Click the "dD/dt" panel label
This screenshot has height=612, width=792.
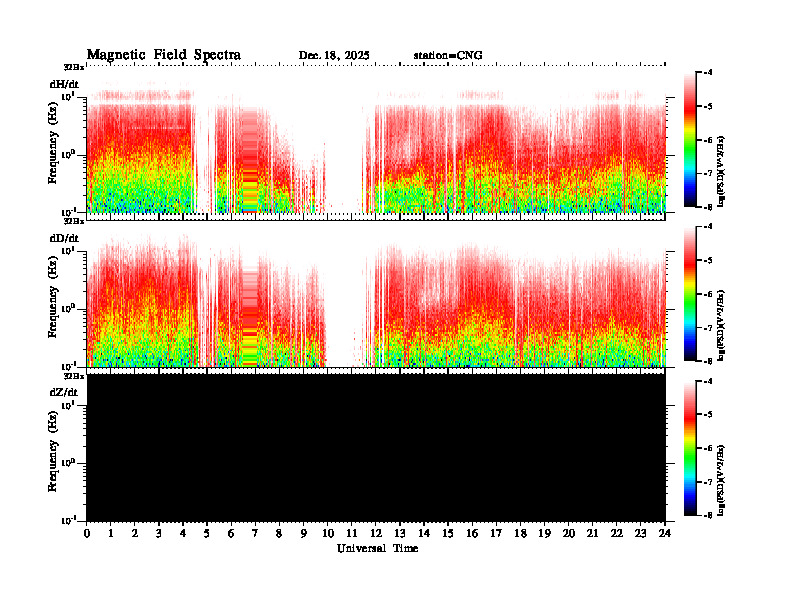pos(64,238)
